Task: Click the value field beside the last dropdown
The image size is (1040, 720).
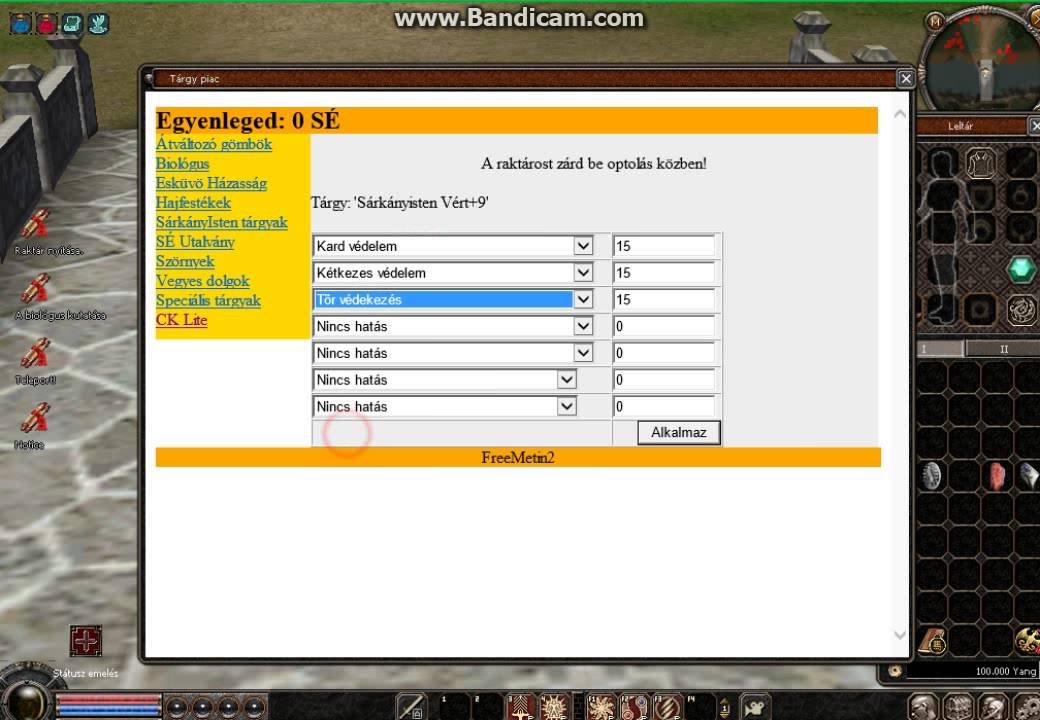Action: coord(664,406)
